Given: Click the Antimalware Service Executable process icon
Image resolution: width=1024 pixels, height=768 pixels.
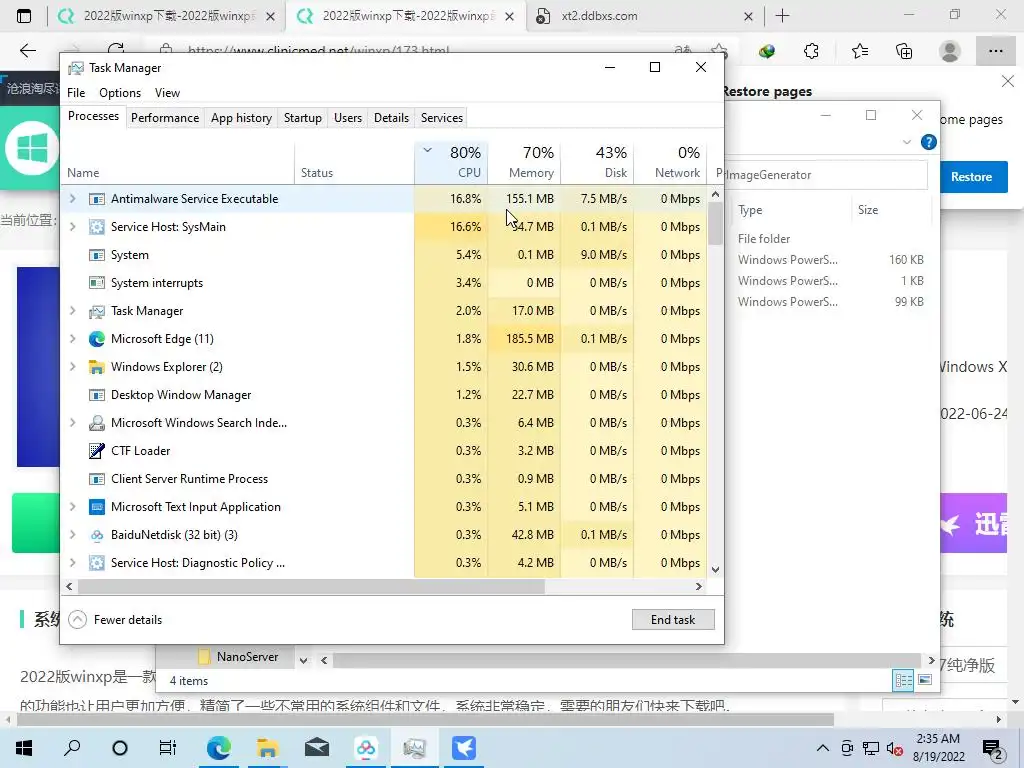Looking at the screenshot, I should [x=97, y=199].
